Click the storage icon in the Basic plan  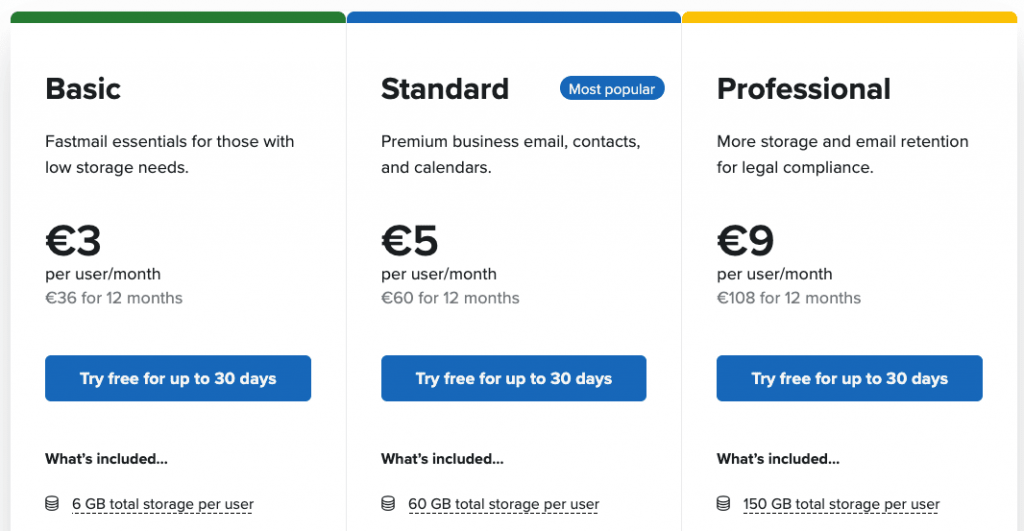[52, 504]
